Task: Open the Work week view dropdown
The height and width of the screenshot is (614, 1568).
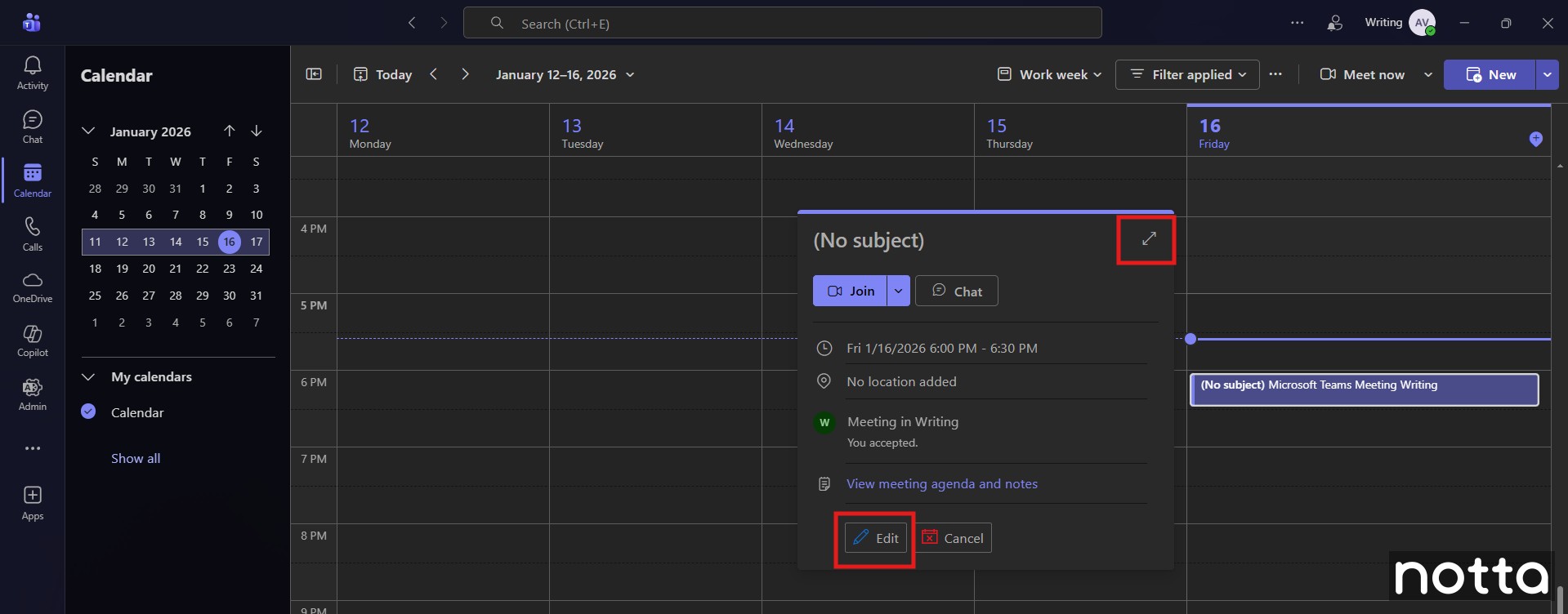Action: [x=1049, y=74]
